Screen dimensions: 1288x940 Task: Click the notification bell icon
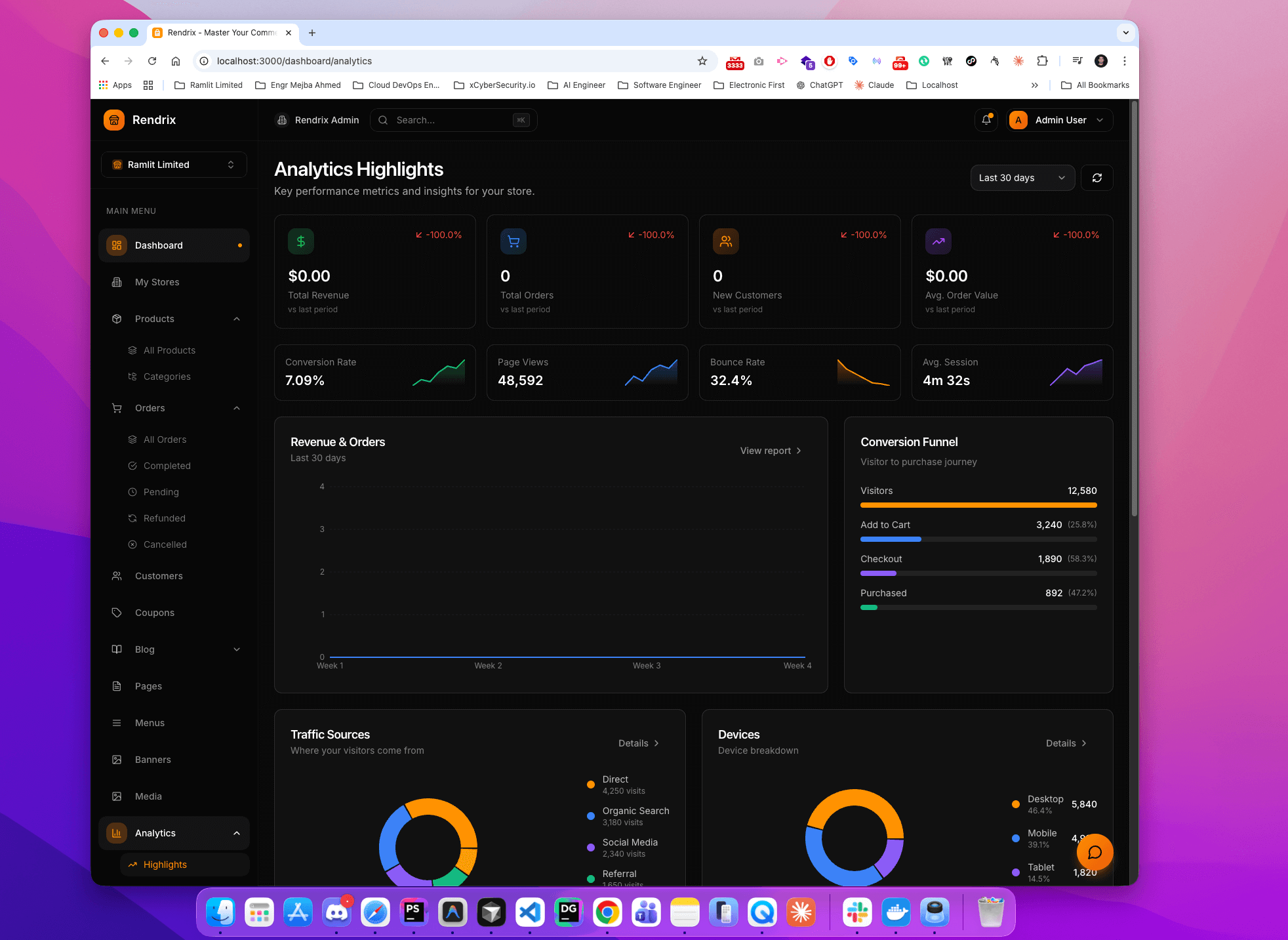(986, 119)
